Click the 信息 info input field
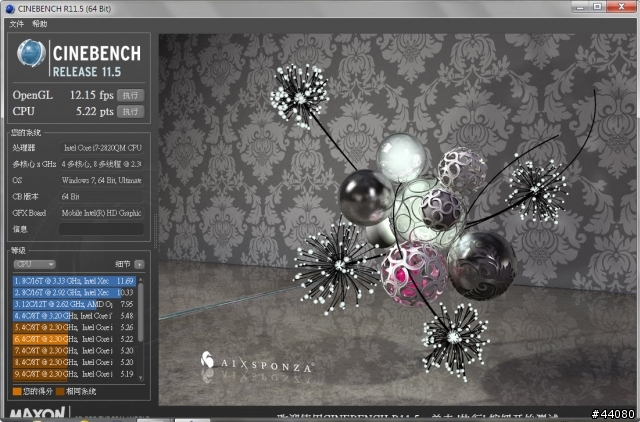 [x=102, y=229]
